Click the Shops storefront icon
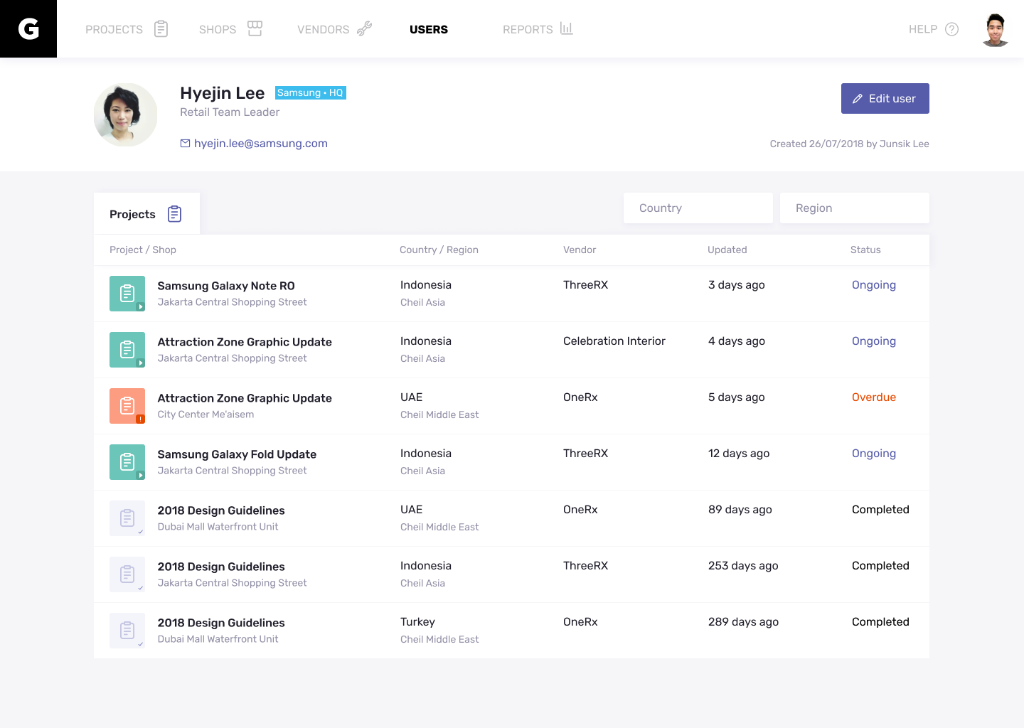 tap(255, 29)
